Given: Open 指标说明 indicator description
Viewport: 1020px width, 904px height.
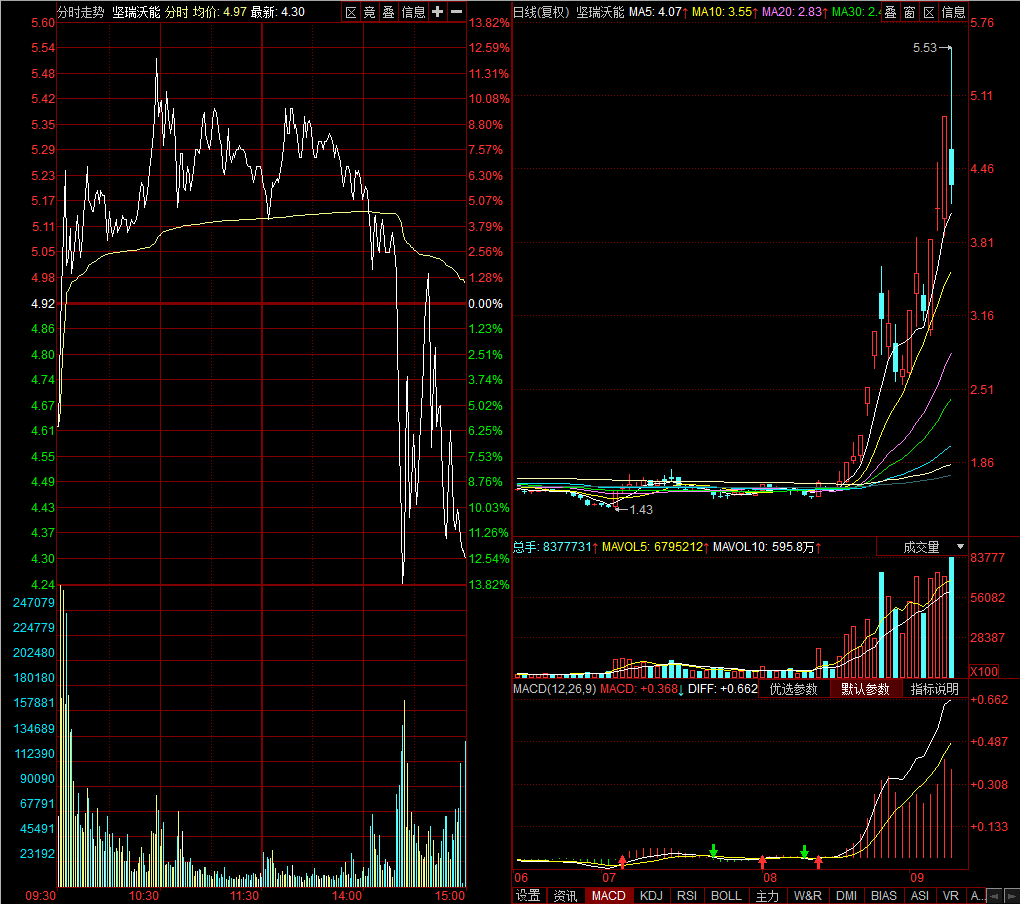Looking at the screenshot, I should 935,689.
